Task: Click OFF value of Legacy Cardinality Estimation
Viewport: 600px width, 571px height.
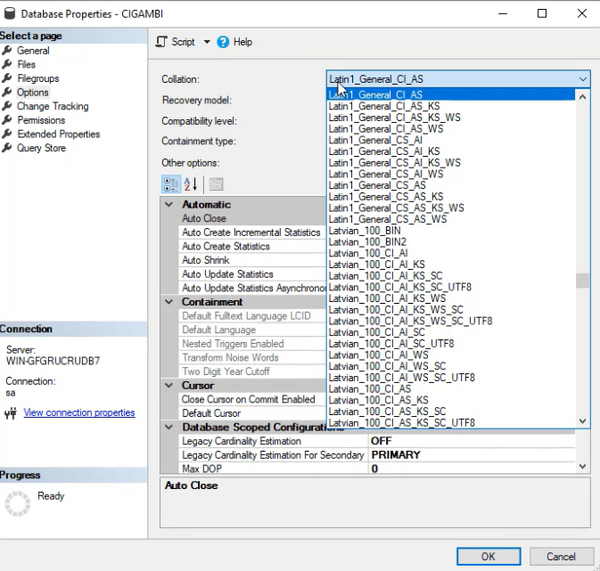Action: click(x=471, y=441)
